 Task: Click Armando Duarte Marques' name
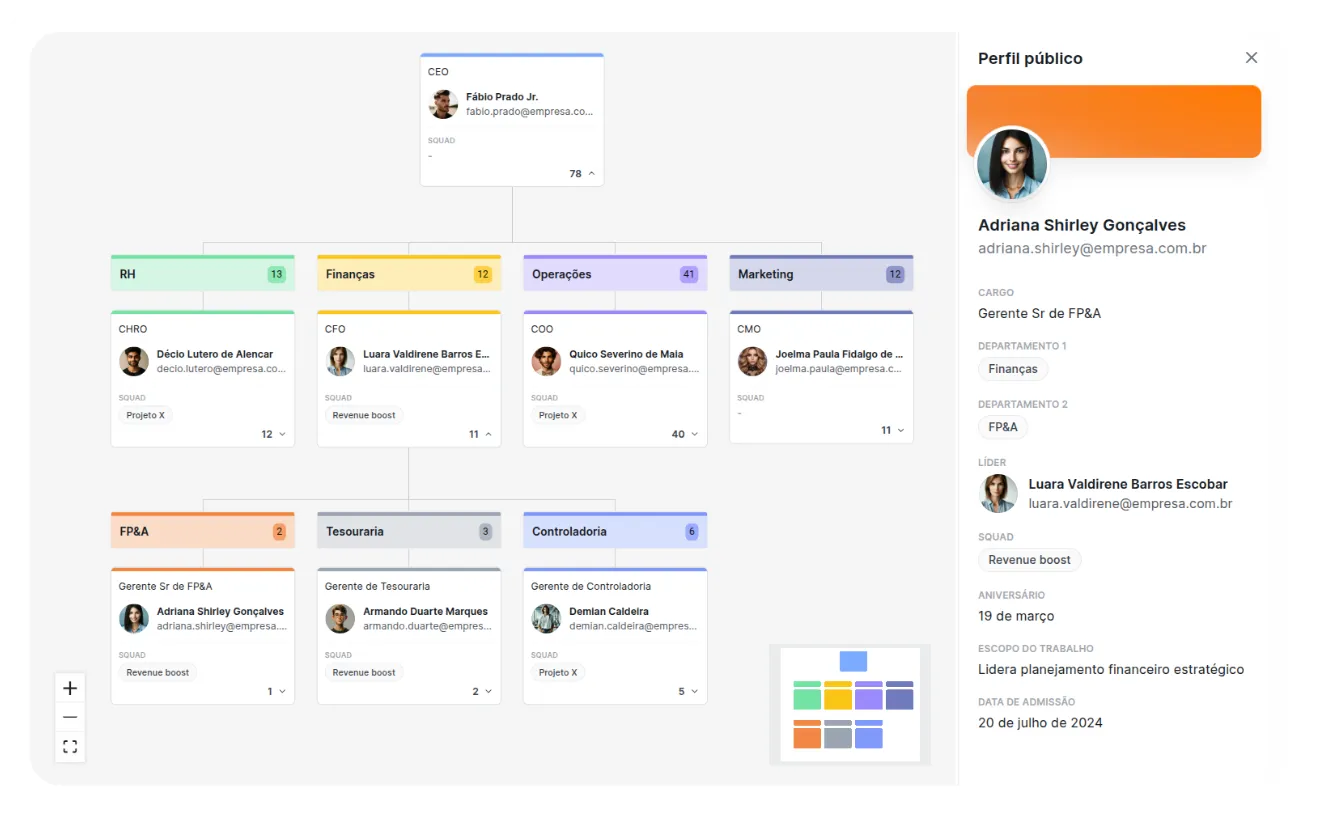pyautogui.click(x=425, y=611)
